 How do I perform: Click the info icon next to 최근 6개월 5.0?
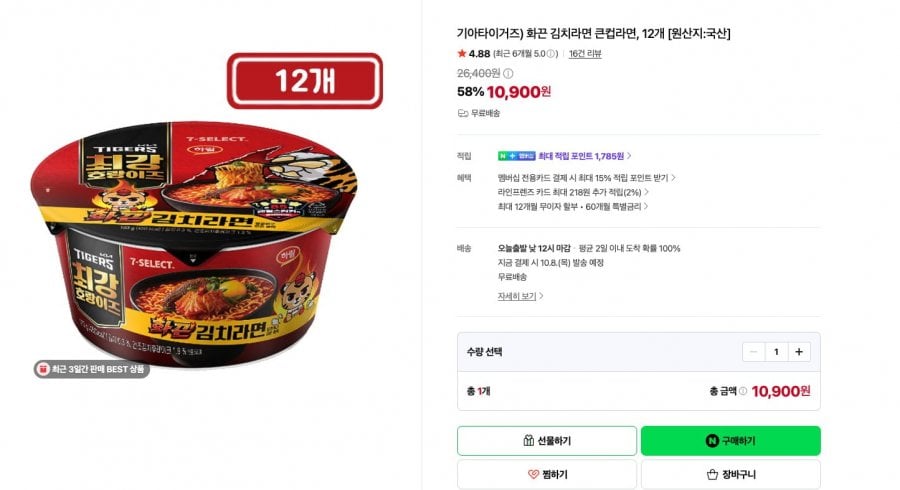(x=550, y=54)
